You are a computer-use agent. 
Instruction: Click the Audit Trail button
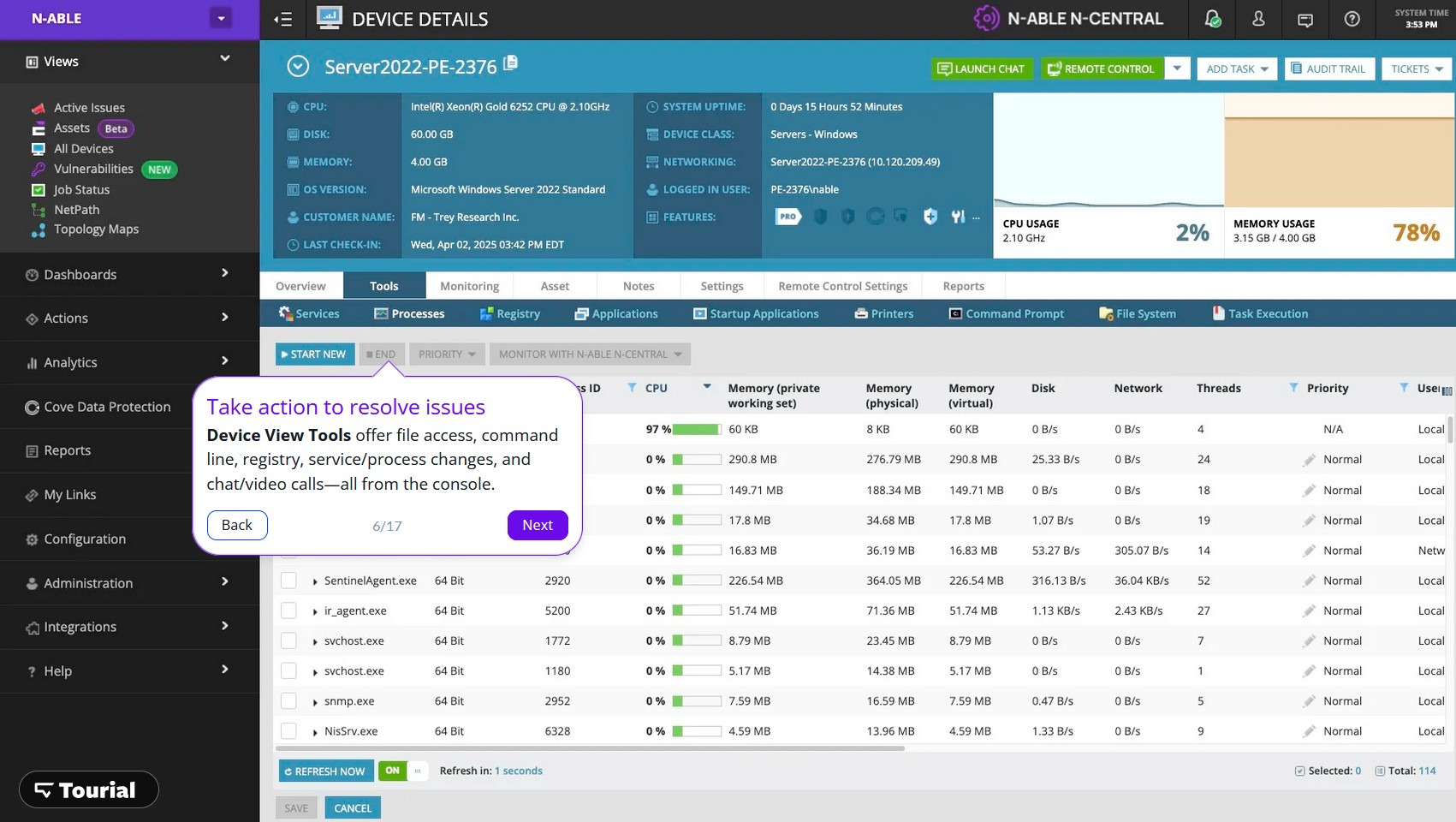tap(1329, 68)
